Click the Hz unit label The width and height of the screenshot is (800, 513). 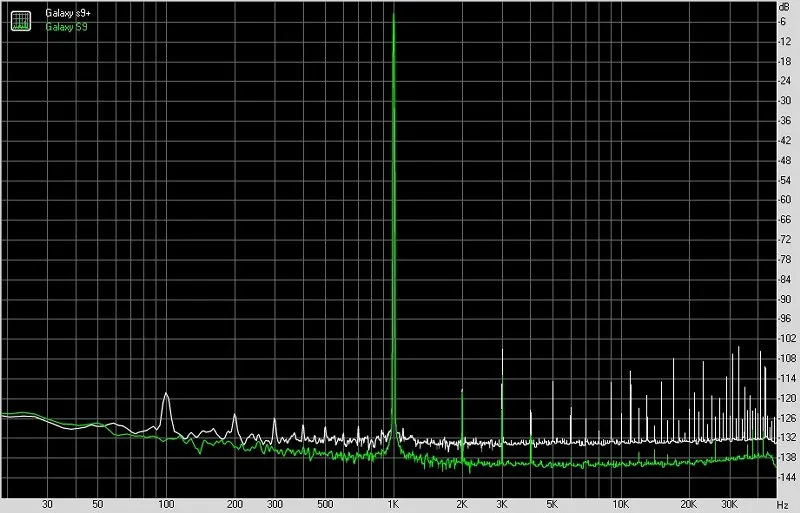pos(783,504)
